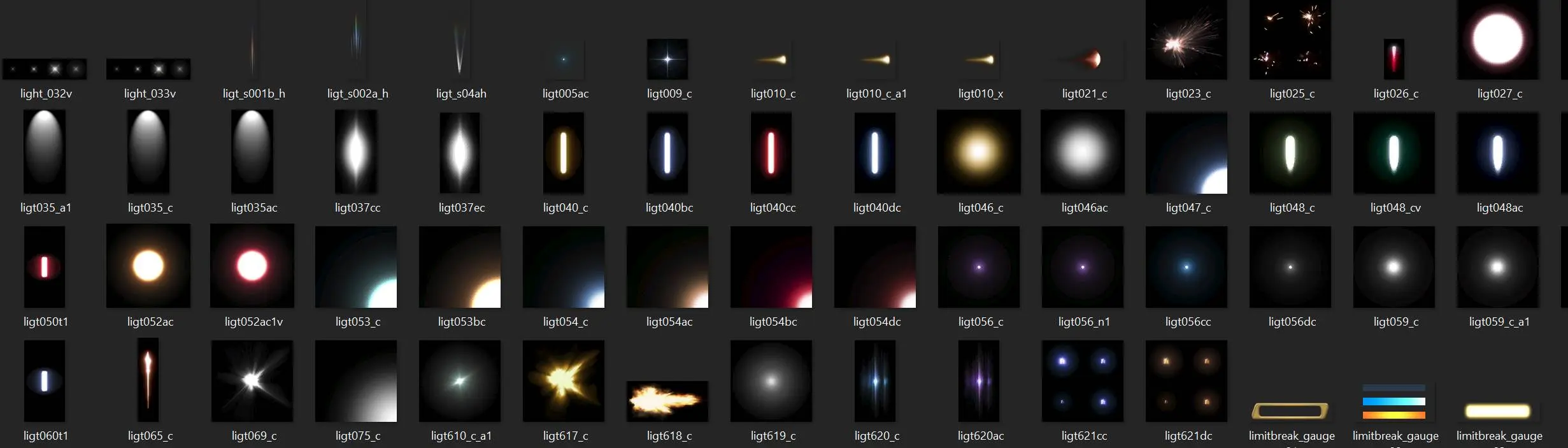Select the gold frame limitbreak_gauge thumbnail
This screenshot has height=448, width=1568.
[1290, 411]
